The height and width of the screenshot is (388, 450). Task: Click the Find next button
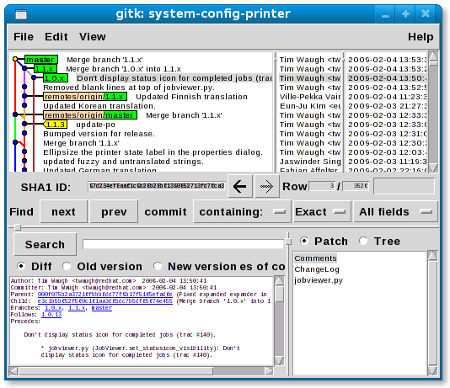click(64, 212)
